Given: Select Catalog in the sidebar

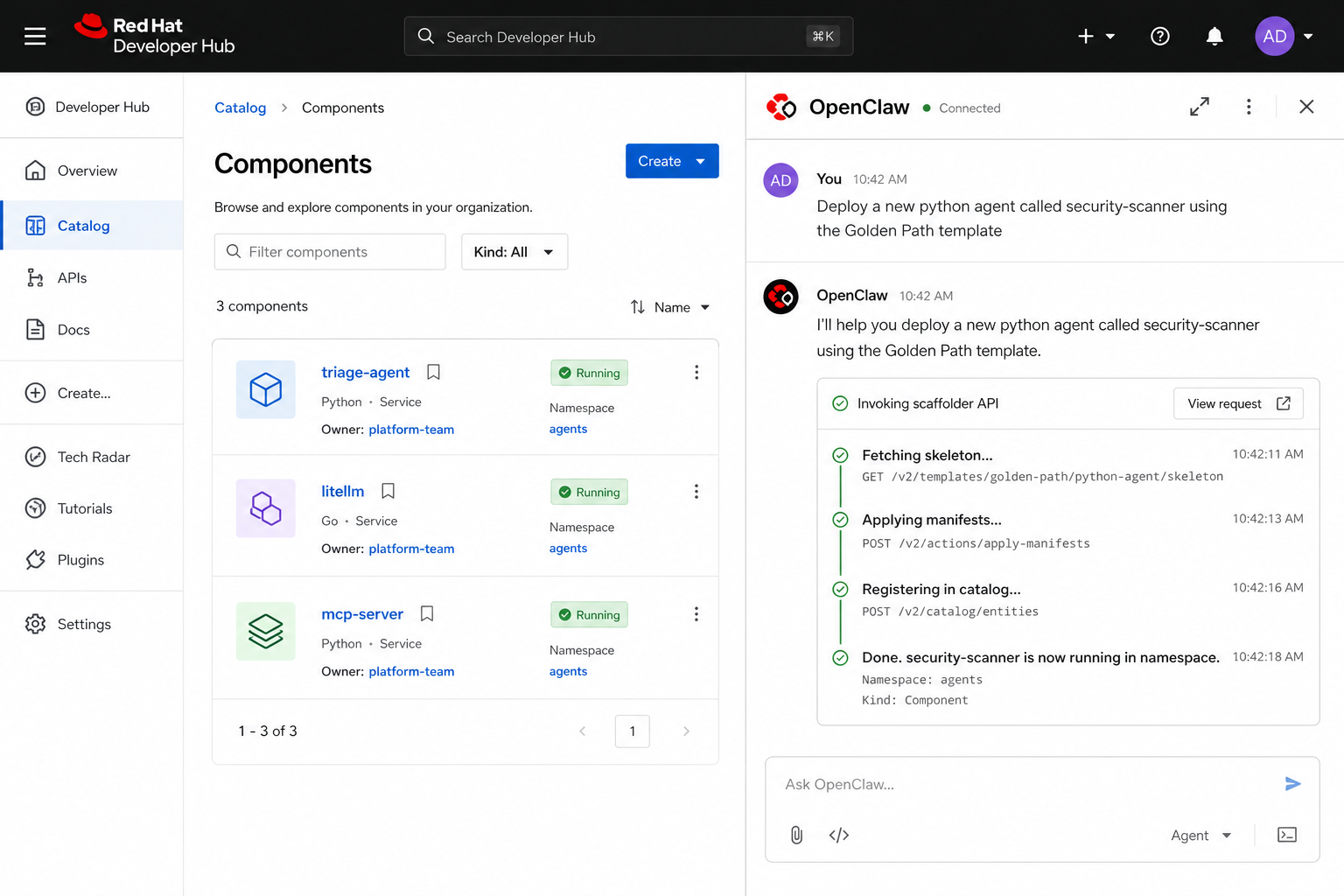Looking at the screenshot, I should [91, 226].
